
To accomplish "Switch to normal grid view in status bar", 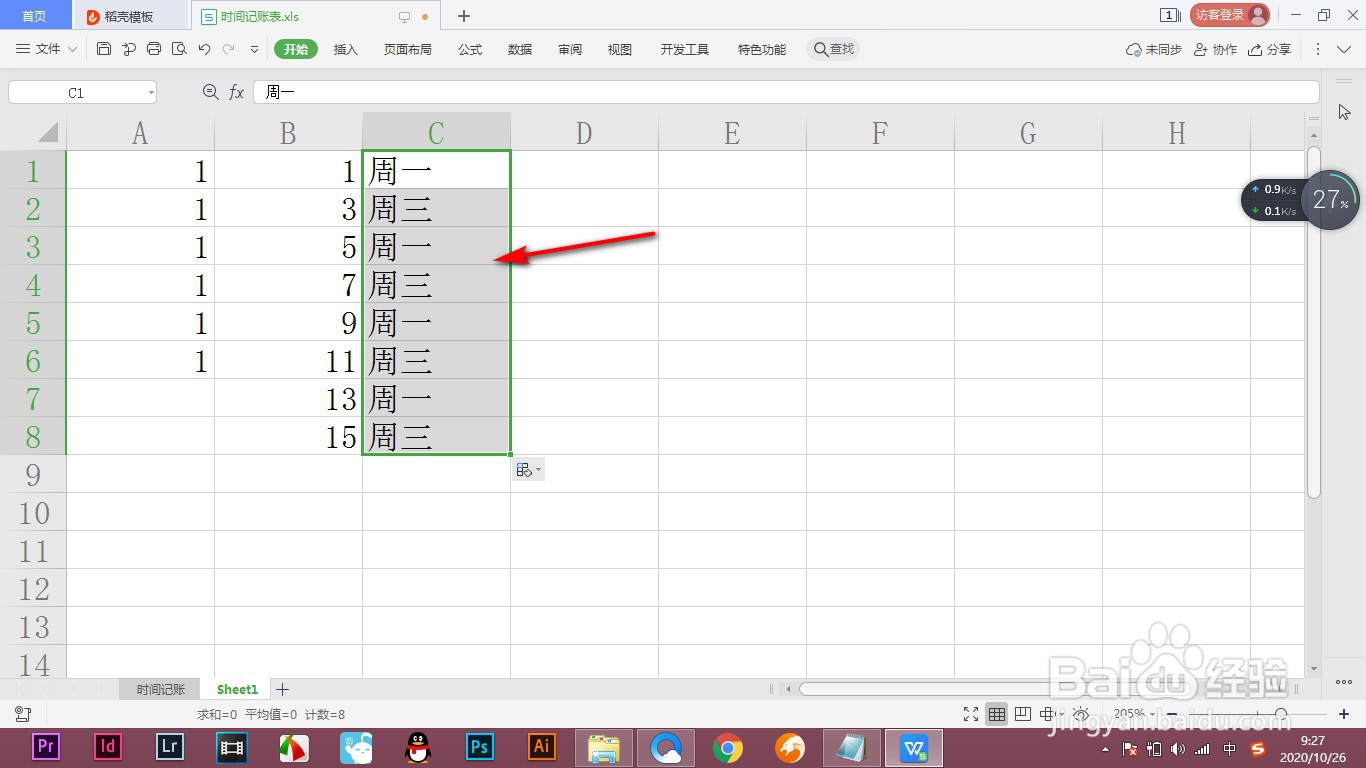I will [997, 714].
